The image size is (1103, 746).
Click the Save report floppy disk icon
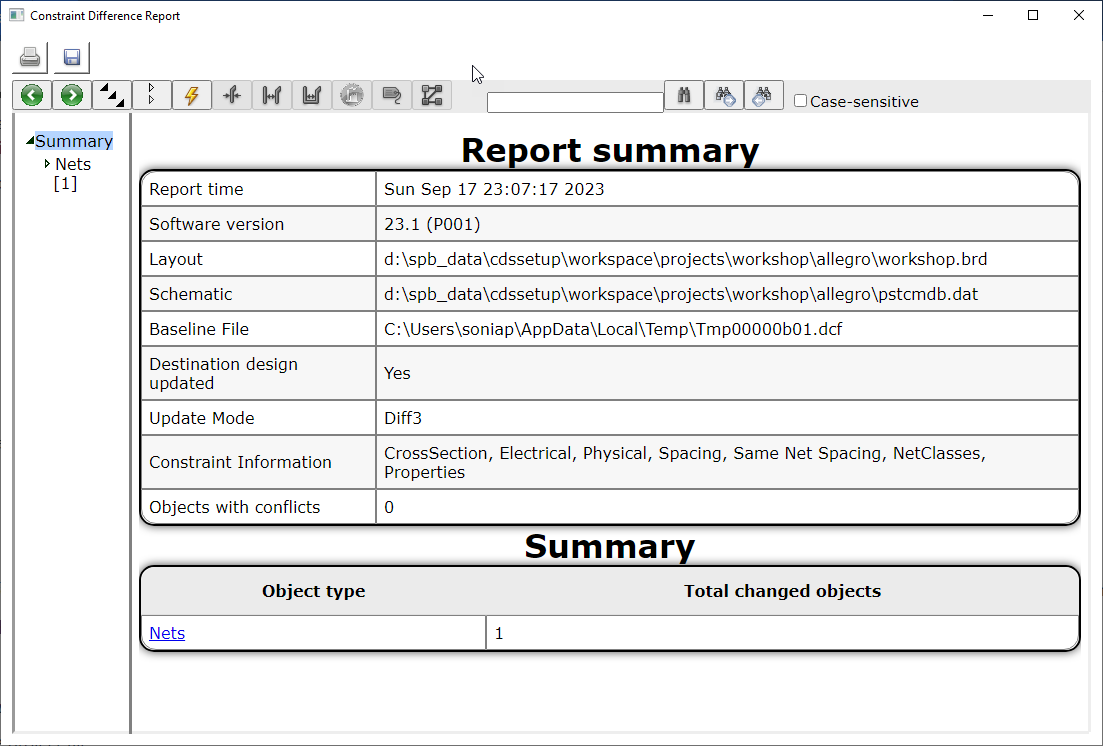(x=71, y=58)
